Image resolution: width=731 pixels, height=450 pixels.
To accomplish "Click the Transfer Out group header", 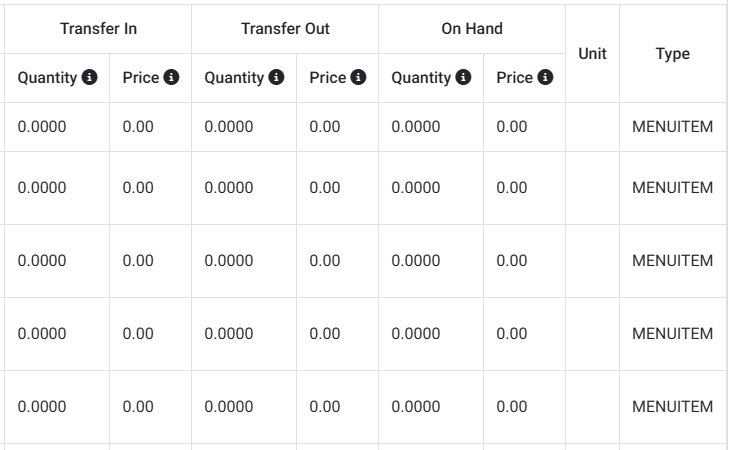I will [285, 29].
